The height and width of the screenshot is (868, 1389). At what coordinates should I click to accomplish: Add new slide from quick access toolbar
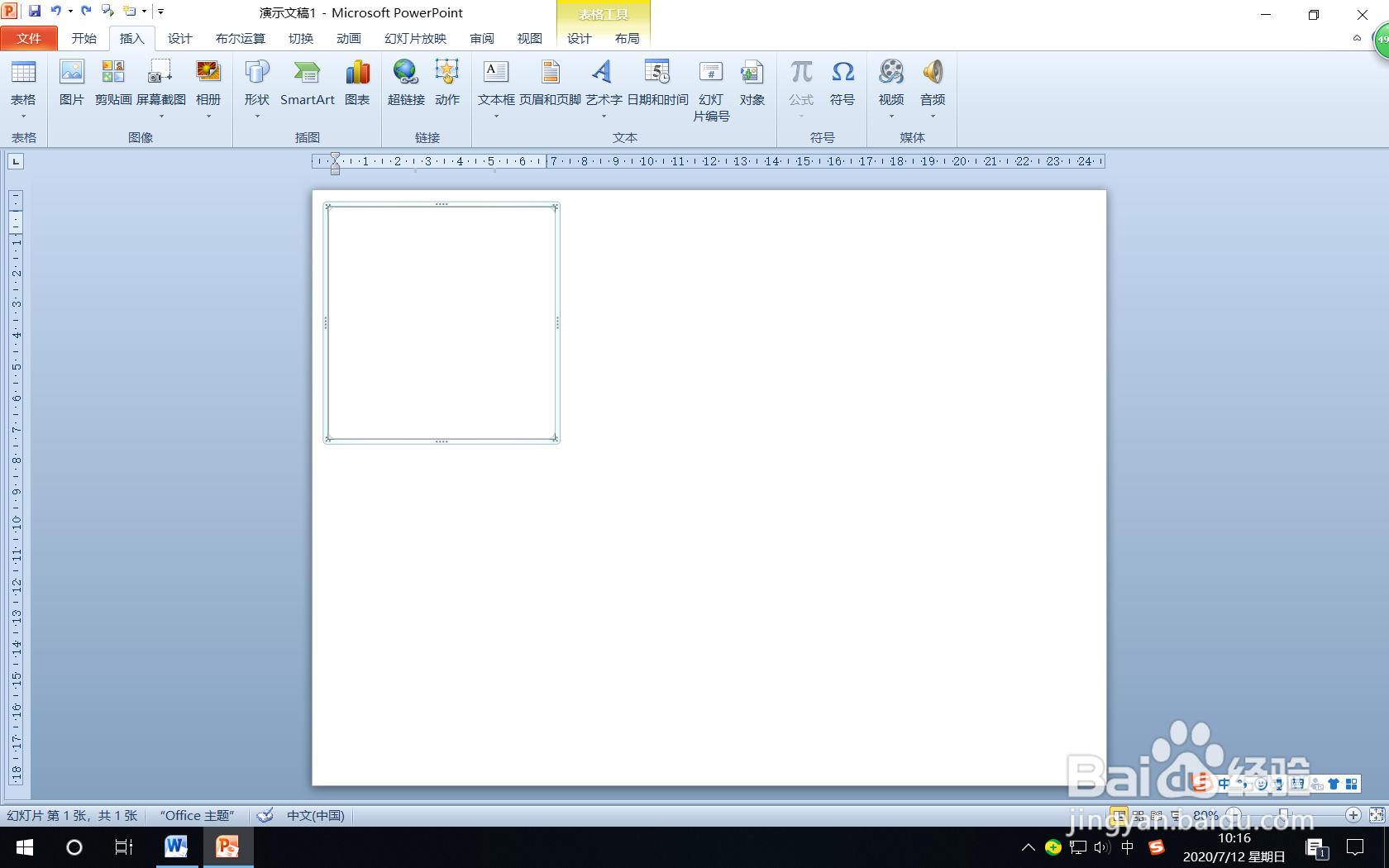(130, 12)
